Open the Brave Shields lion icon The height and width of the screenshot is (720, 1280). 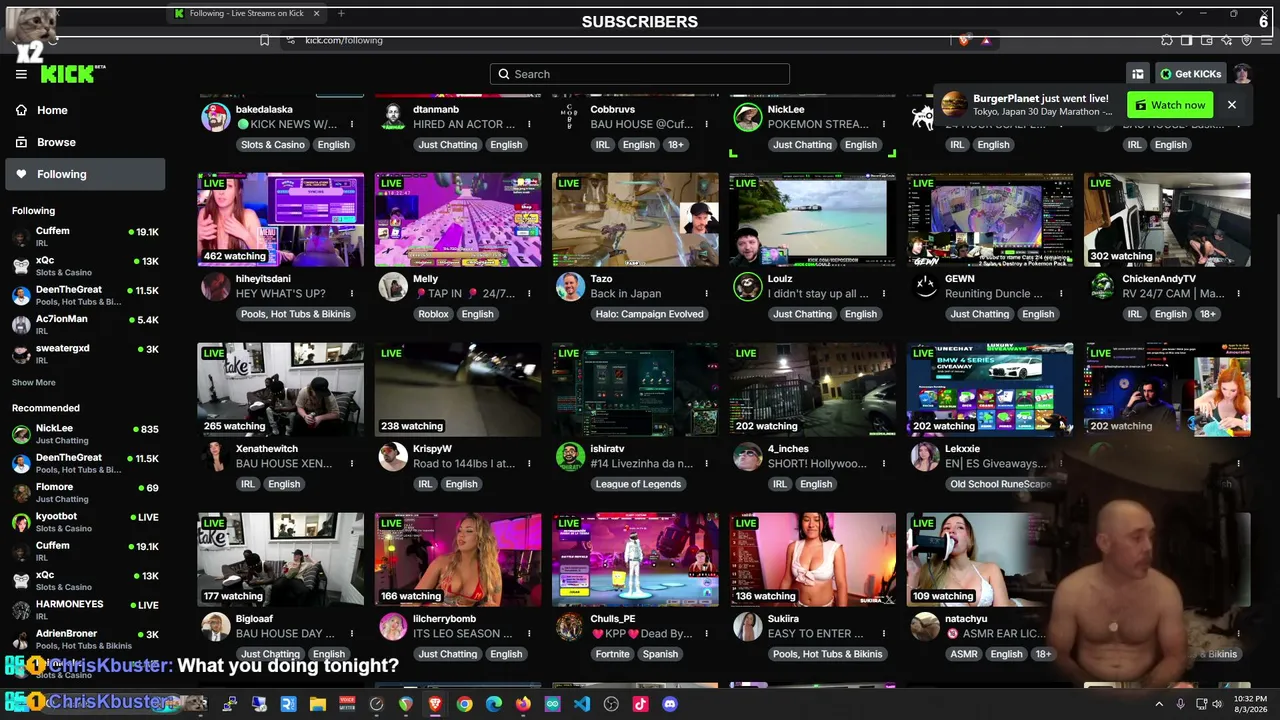point(963,40)
